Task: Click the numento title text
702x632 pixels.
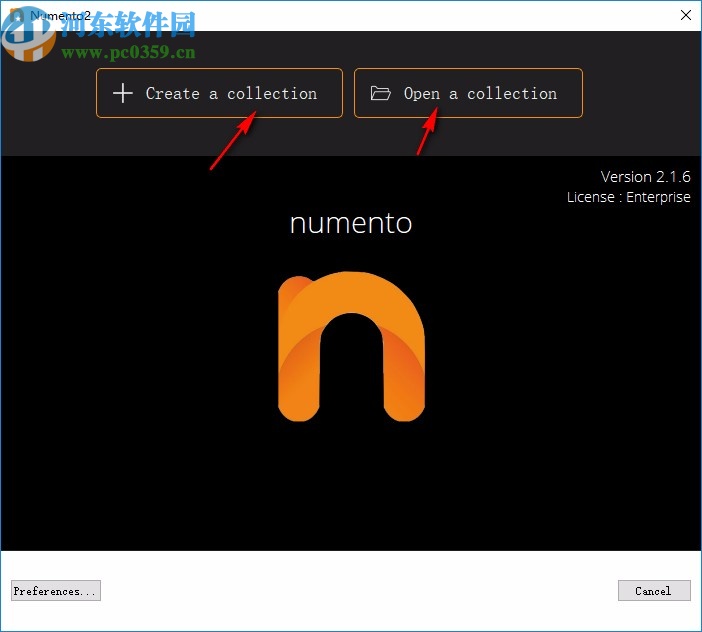Action: [x=351, y=223]
